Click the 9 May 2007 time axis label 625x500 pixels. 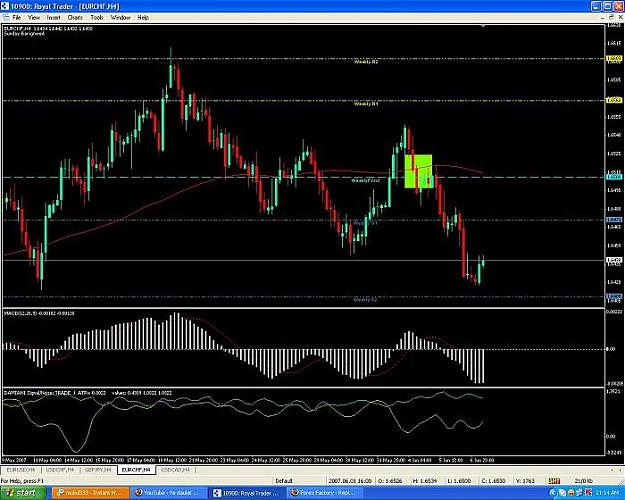coord(14,460)
